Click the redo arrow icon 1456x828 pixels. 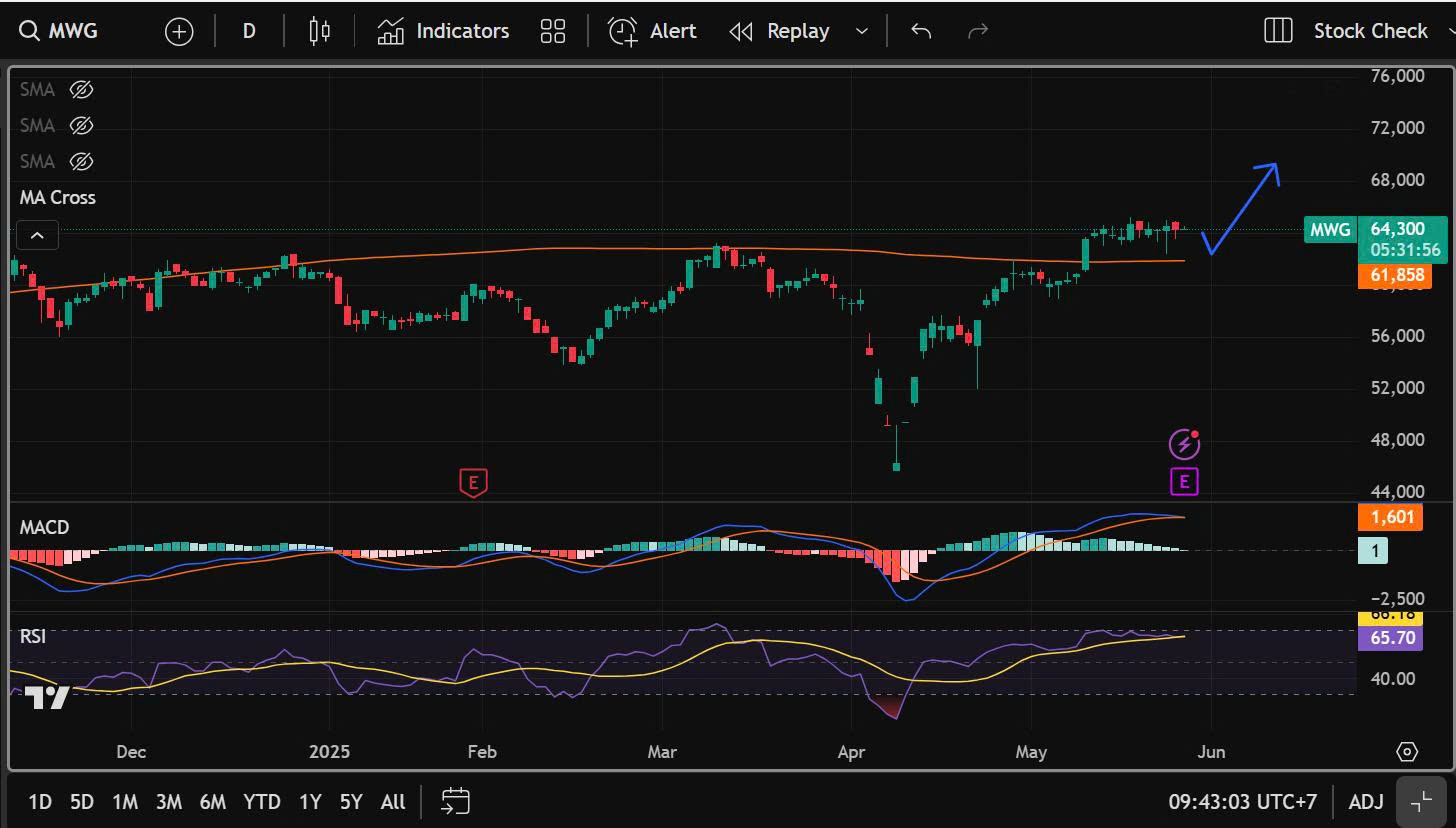click(x=977, y=31)
